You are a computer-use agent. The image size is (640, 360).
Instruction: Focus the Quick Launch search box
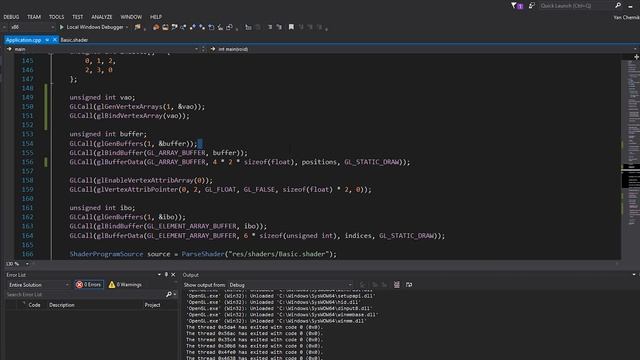[x=576, y=6]
